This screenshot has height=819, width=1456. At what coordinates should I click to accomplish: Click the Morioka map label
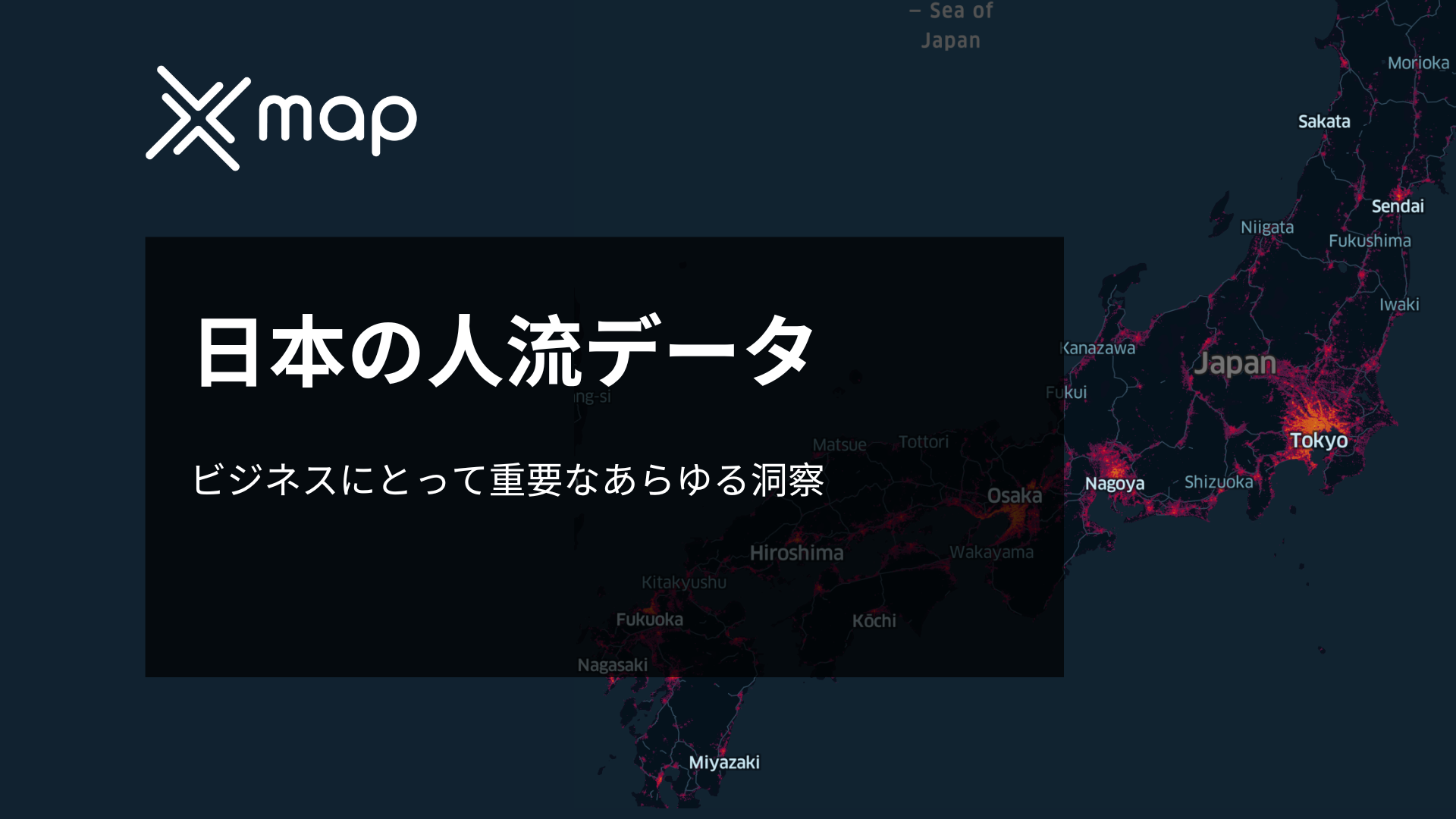1418,63
